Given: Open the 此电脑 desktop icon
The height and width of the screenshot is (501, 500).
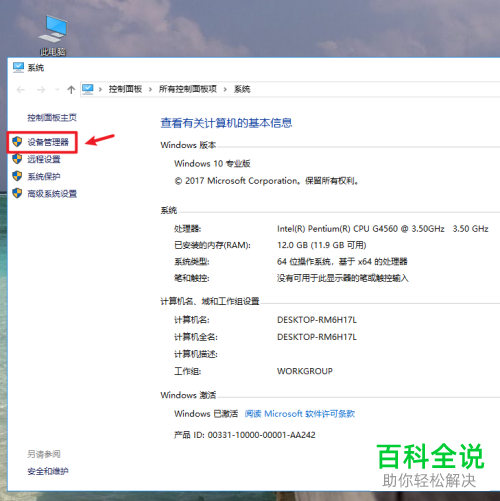Looking at the screenshot, I should [53, 35].
